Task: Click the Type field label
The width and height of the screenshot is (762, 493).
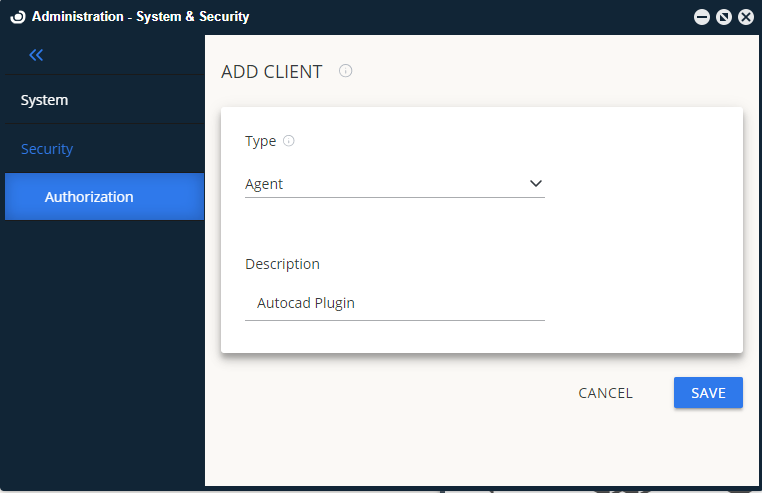Action: (260, 141)
